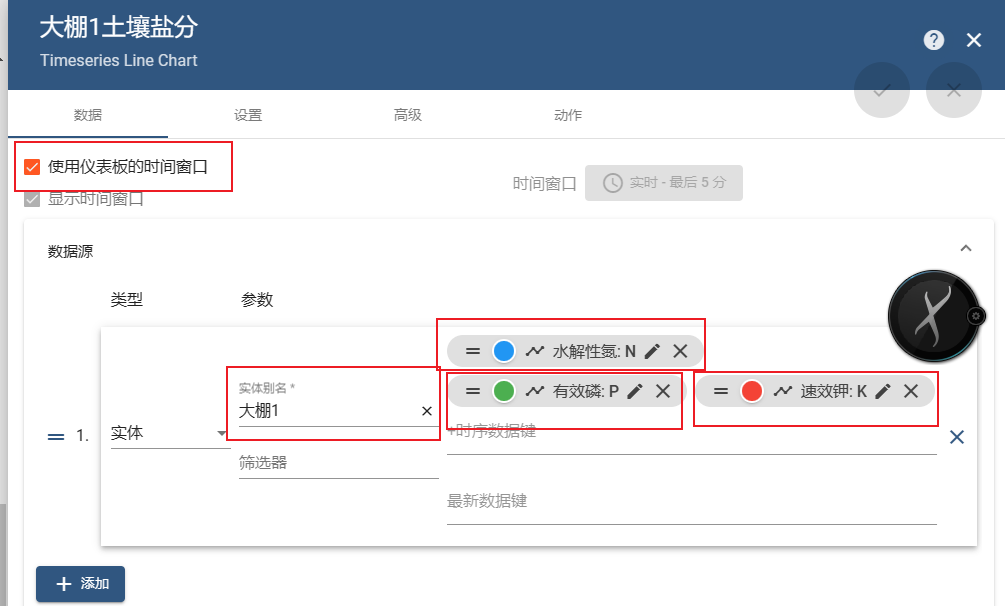Click the 筛选器 filter field
The height and width of the screenshot is (606, 1005).
(338, 463)
